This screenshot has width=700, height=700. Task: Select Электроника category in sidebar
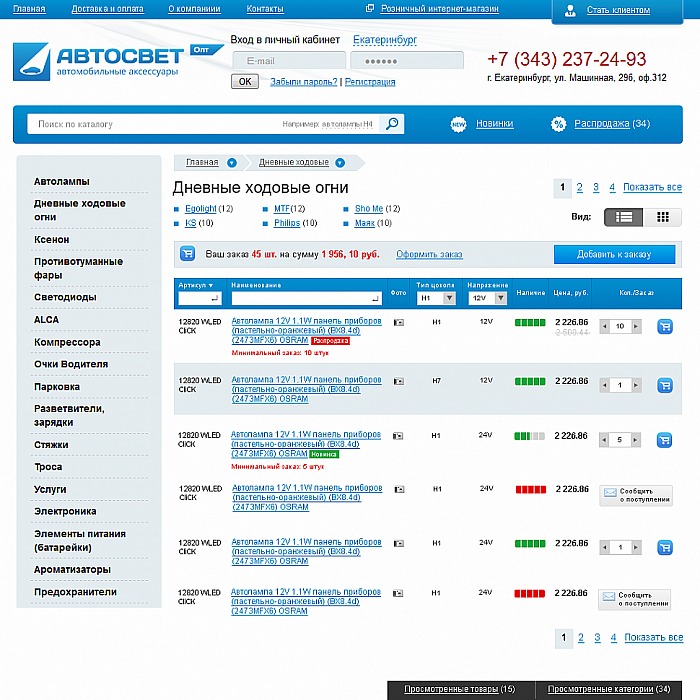pos(65,512)
